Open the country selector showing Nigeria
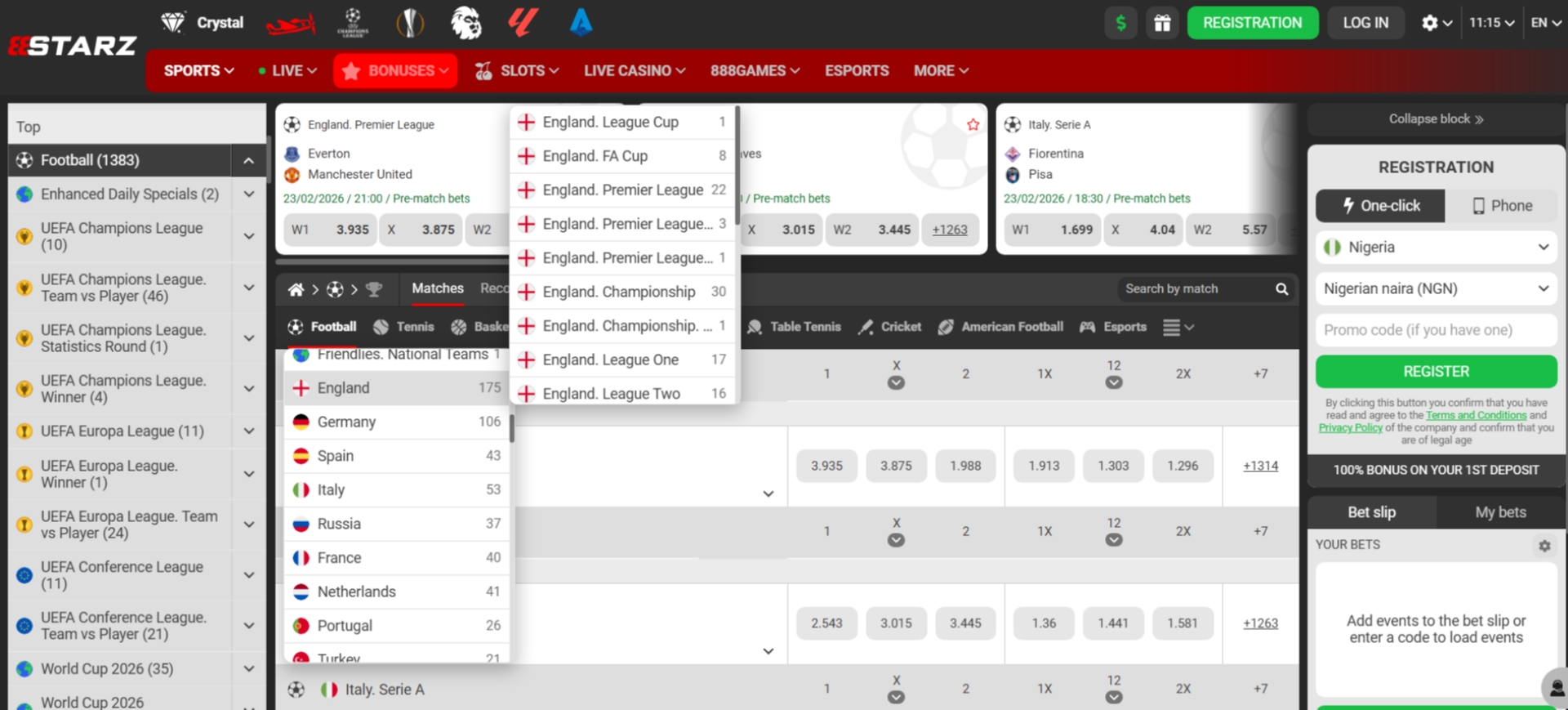 pyautogui.click(x=1436, y=248)
